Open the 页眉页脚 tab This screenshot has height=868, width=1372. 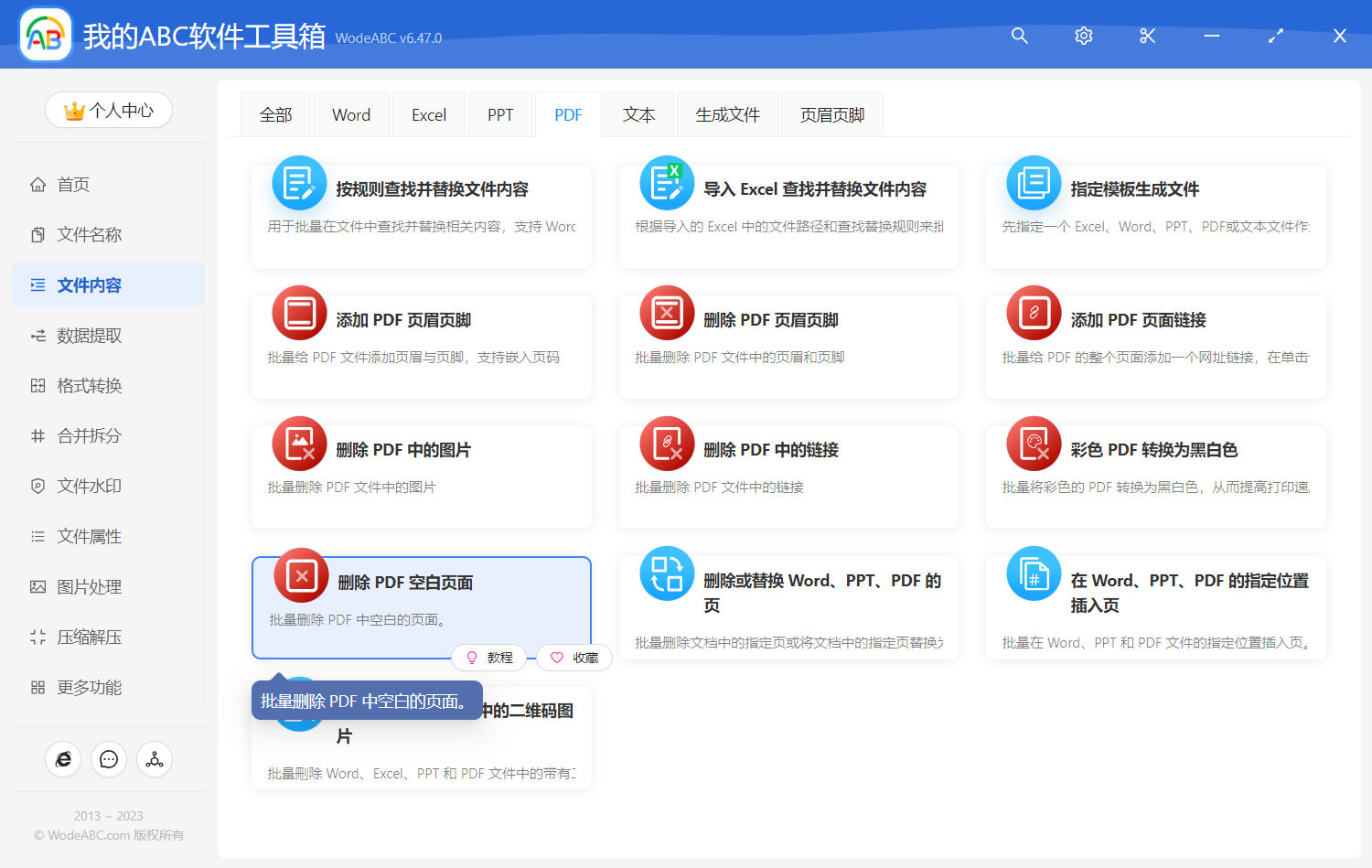831,113
